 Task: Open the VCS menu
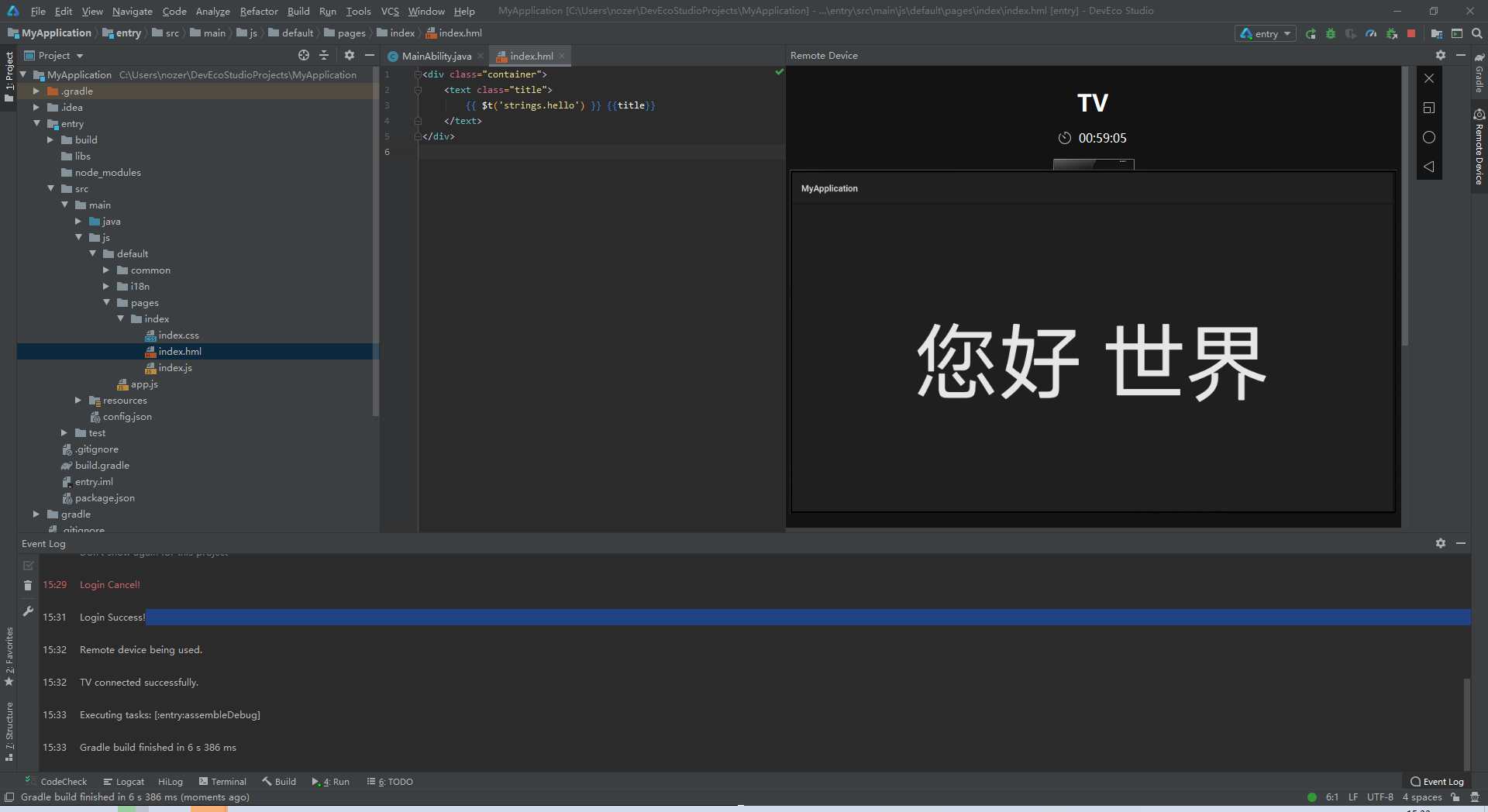(390, 11)
